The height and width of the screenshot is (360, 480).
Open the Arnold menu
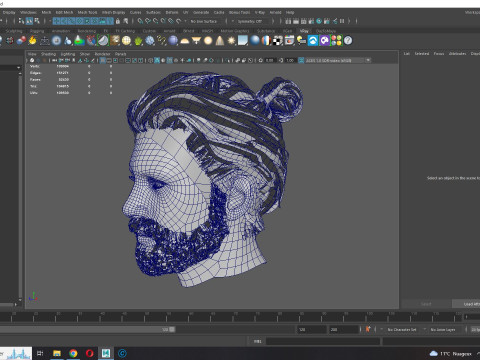(275, 12)
